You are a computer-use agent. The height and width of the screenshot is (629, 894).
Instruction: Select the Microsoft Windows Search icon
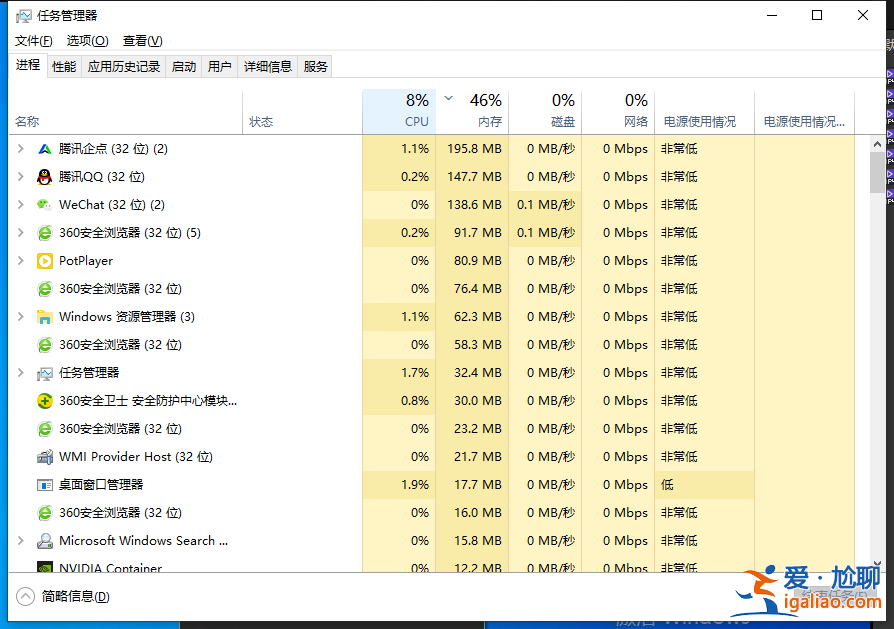[44, 540]
